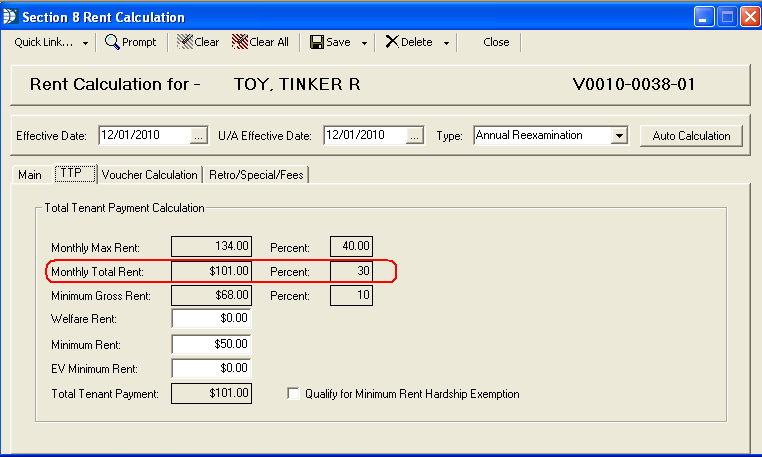762x457 pixels.
Task: Close the window with red X
Action: (750, 17)
